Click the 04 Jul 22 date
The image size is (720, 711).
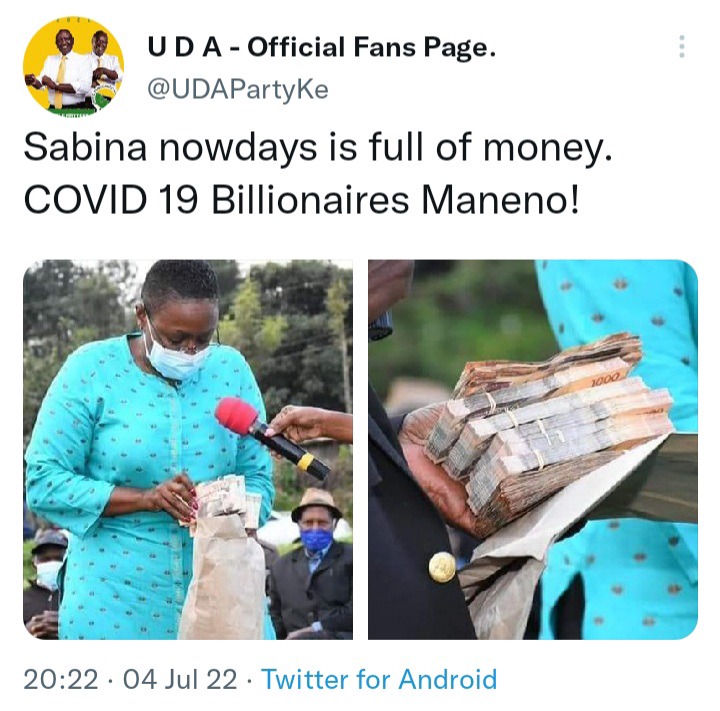[180, 679]
